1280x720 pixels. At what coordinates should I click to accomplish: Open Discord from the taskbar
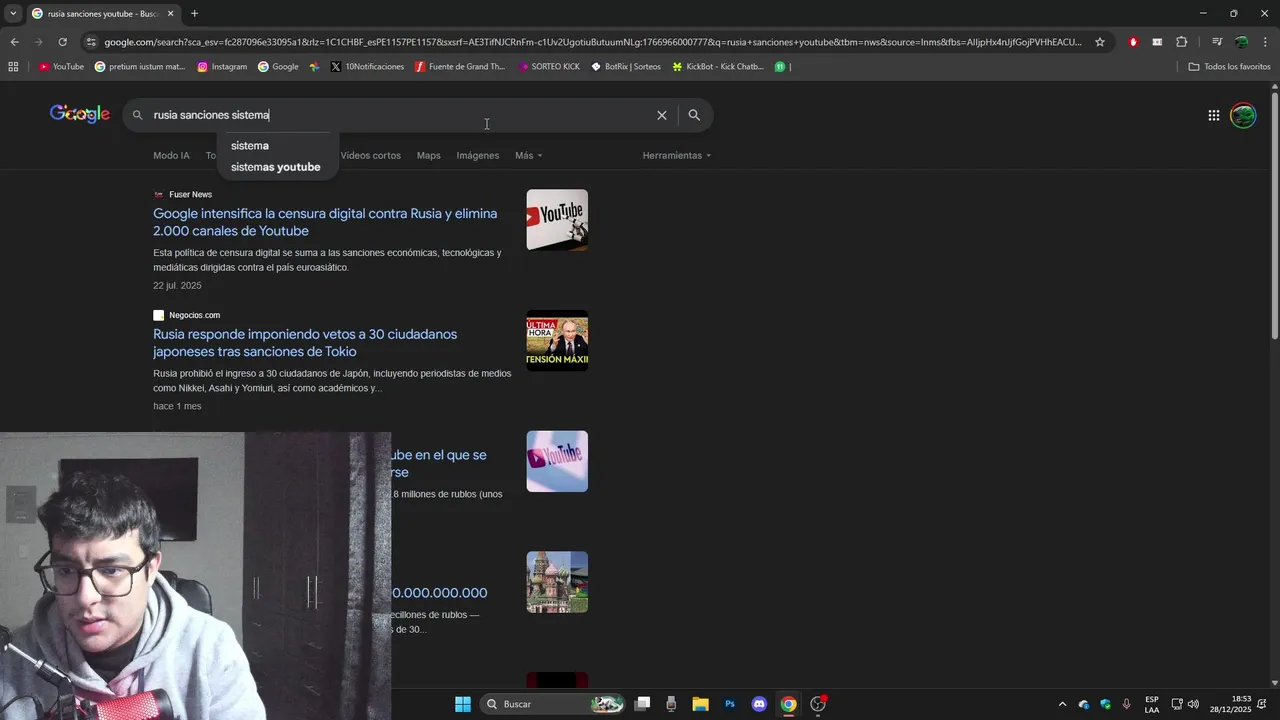[x=759, y=704]
